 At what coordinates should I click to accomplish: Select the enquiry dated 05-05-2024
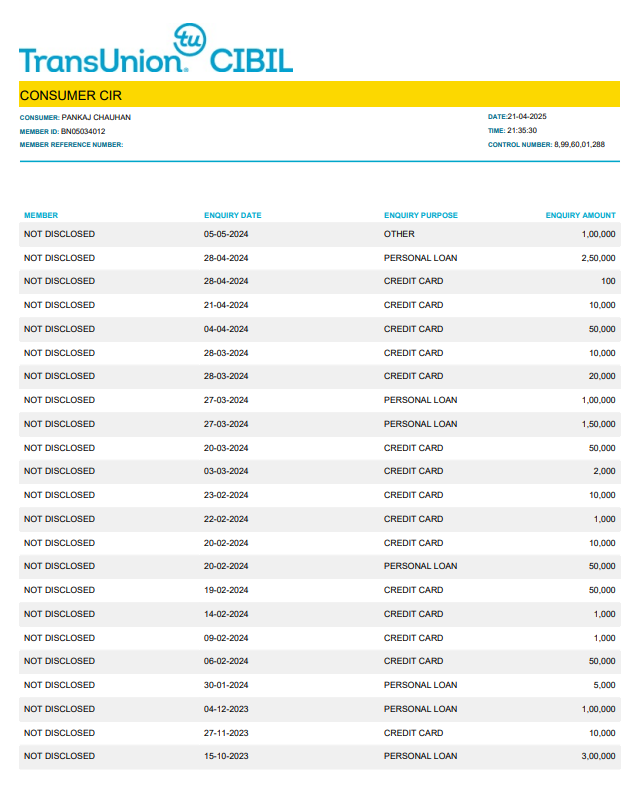pyautogui.click(x=226, y=234)
